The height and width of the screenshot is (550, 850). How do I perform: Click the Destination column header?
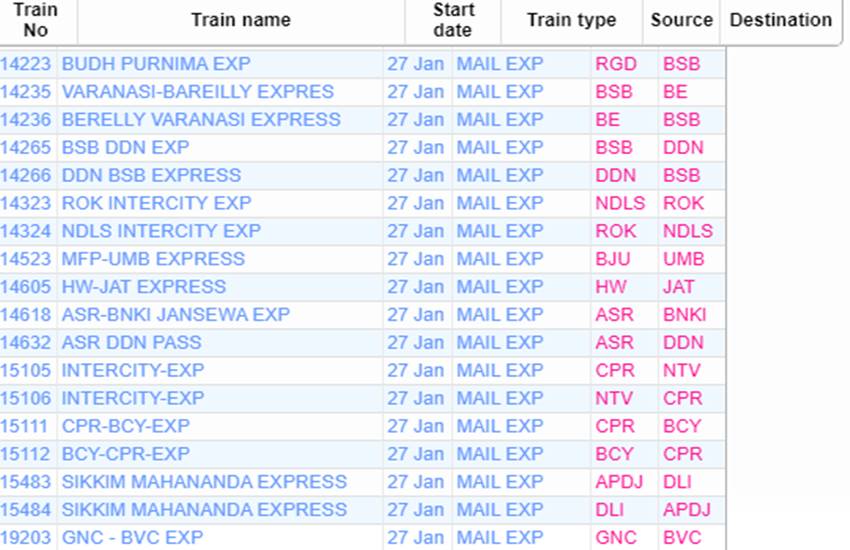click(780, 20)
